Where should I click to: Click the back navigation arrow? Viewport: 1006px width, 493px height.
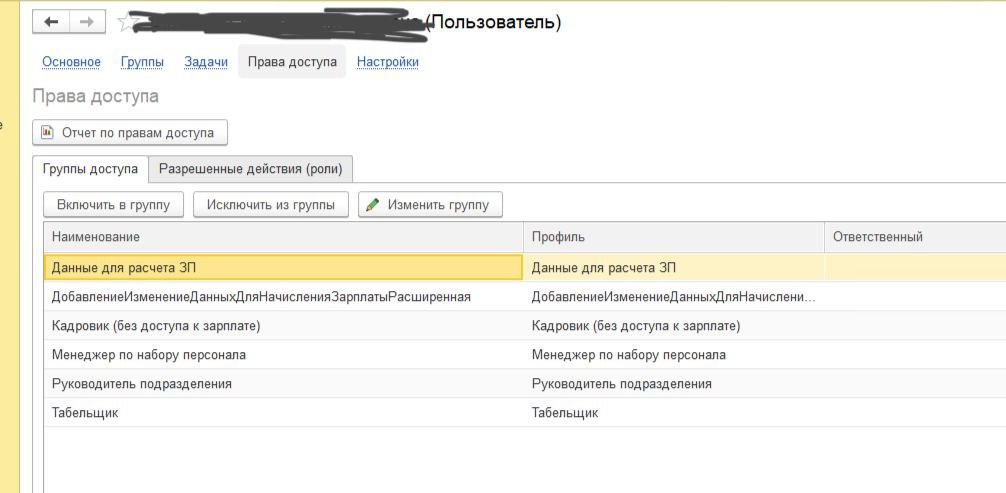point(52,21)
